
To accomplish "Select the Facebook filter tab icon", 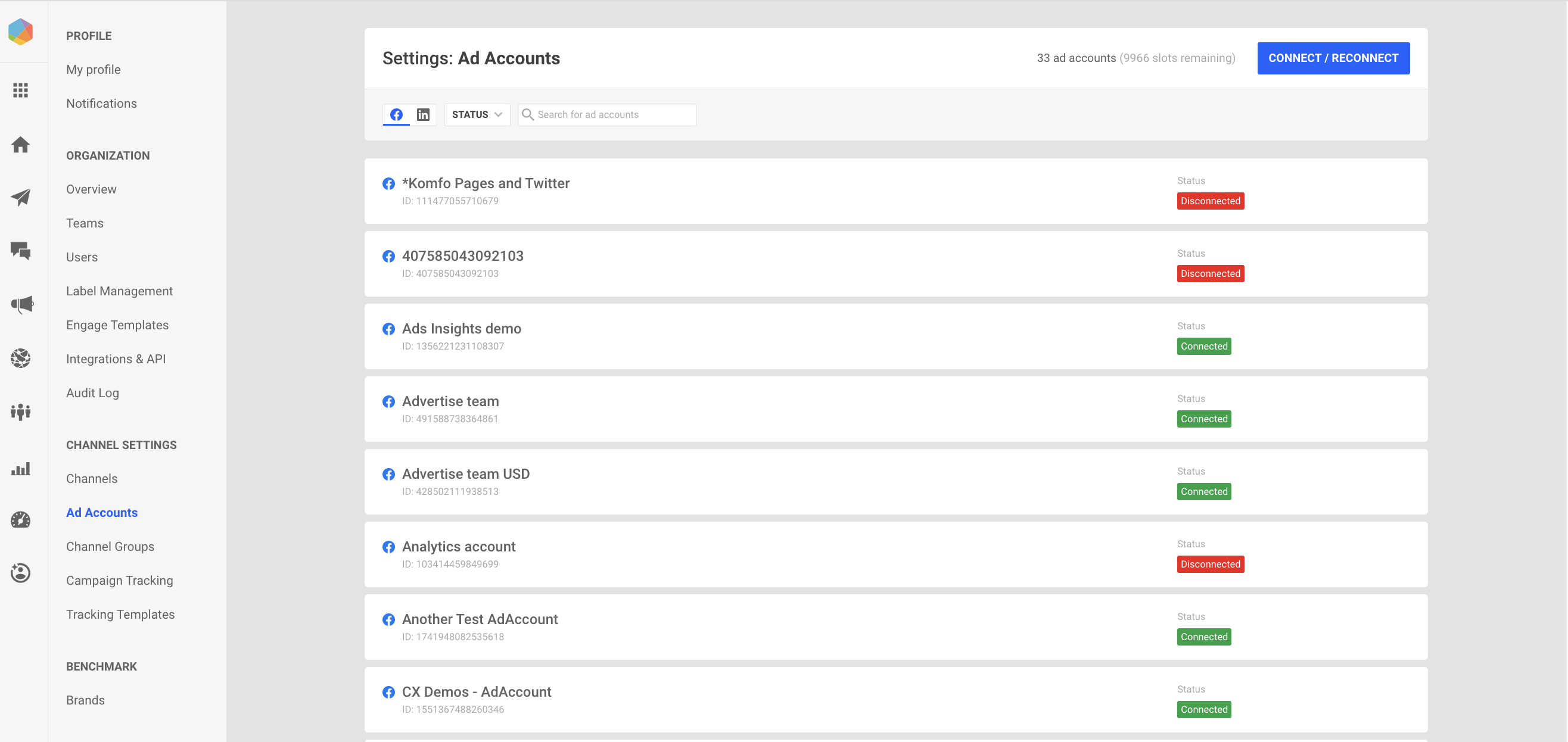I will 396,114.
